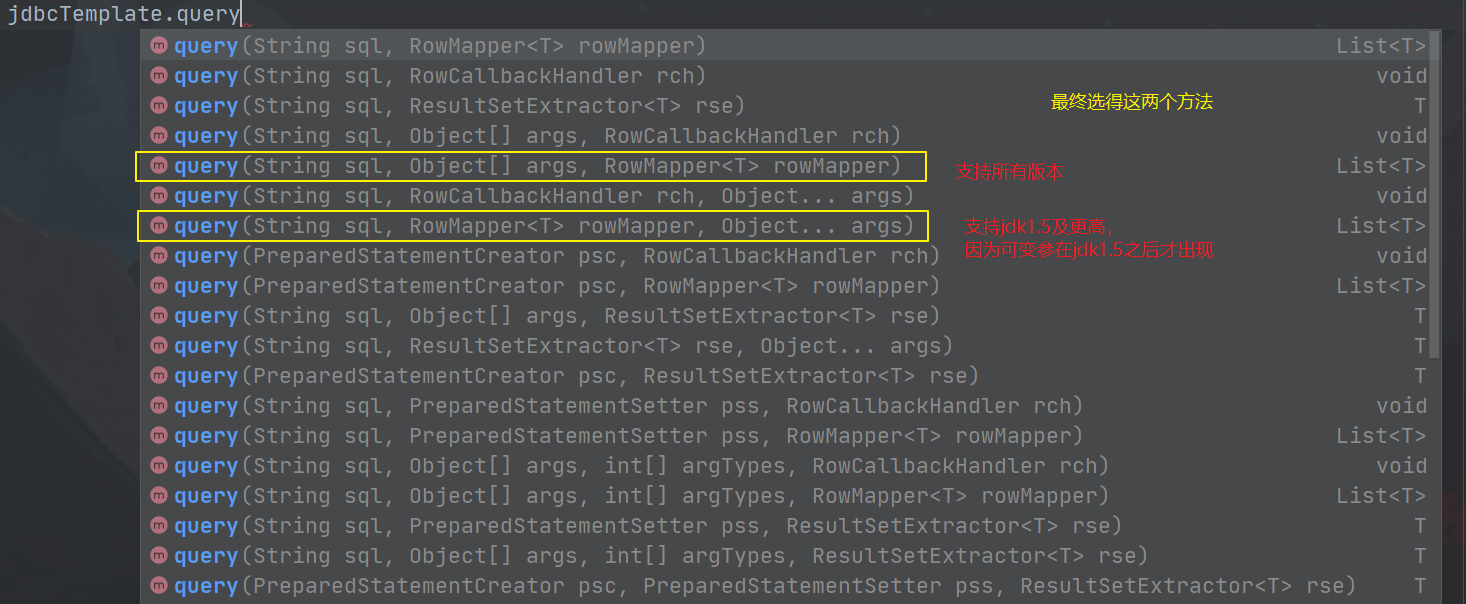Select query with Object[] args, int[] argTypes, RowMapper<T>
Image resolution: width=1466 pixels, height=604 pixels.
(x=784, y=496)
